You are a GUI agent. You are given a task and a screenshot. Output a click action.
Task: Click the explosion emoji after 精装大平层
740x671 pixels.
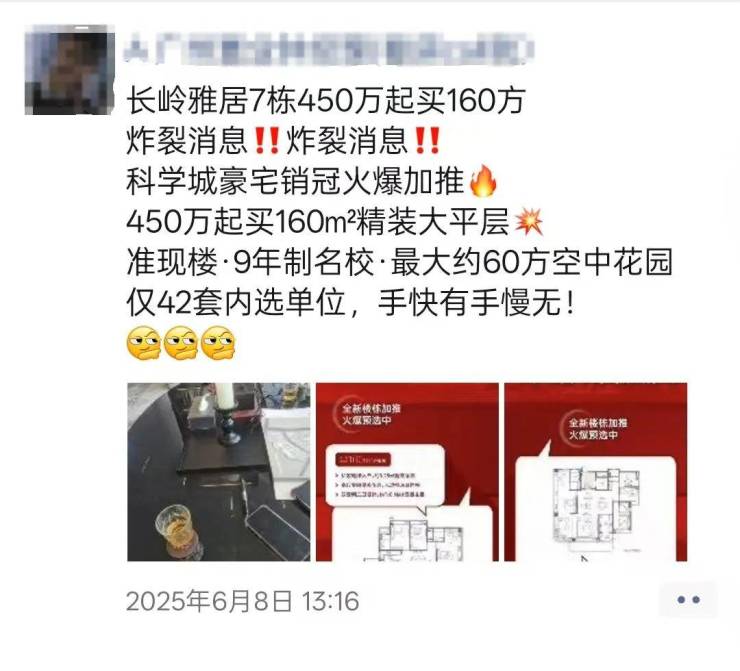coord(528,222)
